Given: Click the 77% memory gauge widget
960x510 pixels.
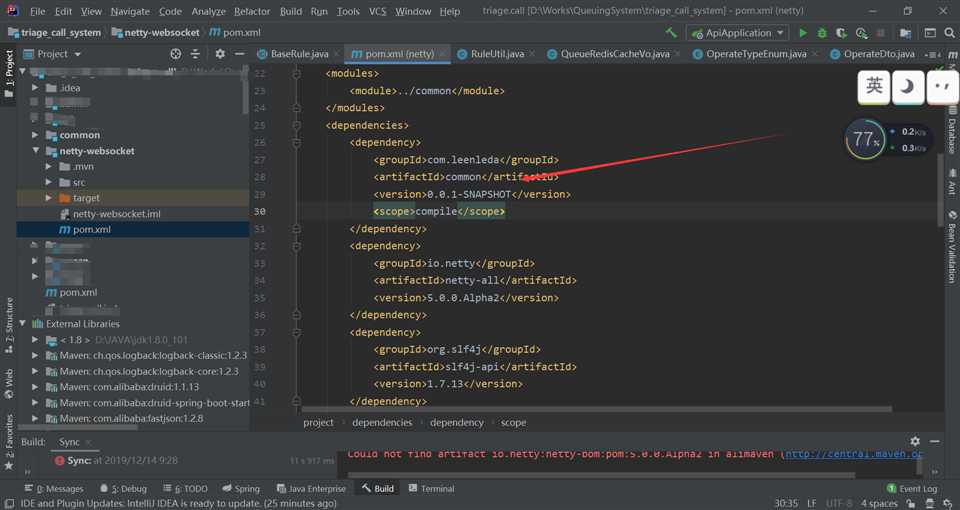Looking at the screenshot, I should [x=865, y=140].
